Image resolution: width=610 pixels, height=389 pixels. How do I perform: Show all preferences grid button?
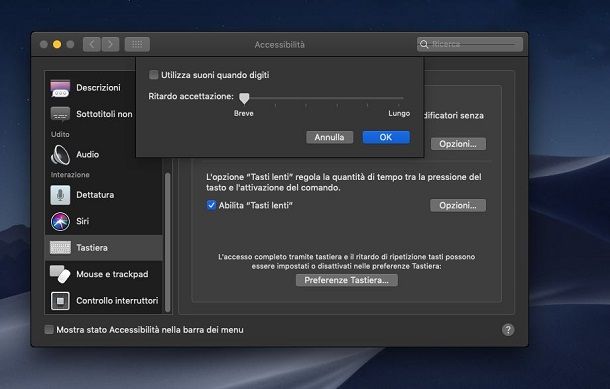(137, 44)
